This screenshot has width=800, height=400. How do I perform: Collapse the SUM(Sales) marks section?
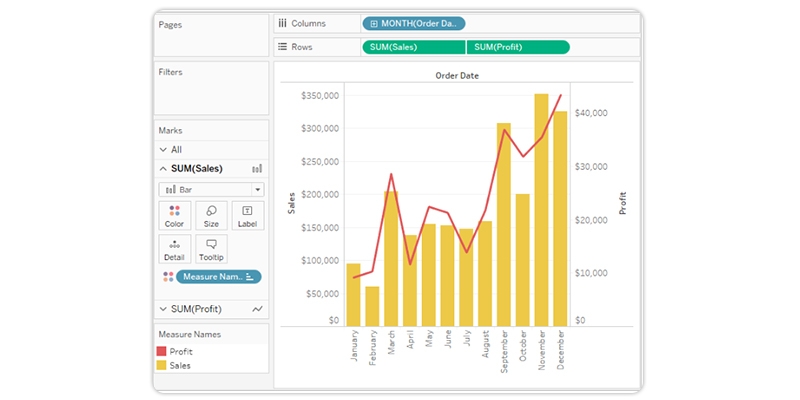[164, 169]
